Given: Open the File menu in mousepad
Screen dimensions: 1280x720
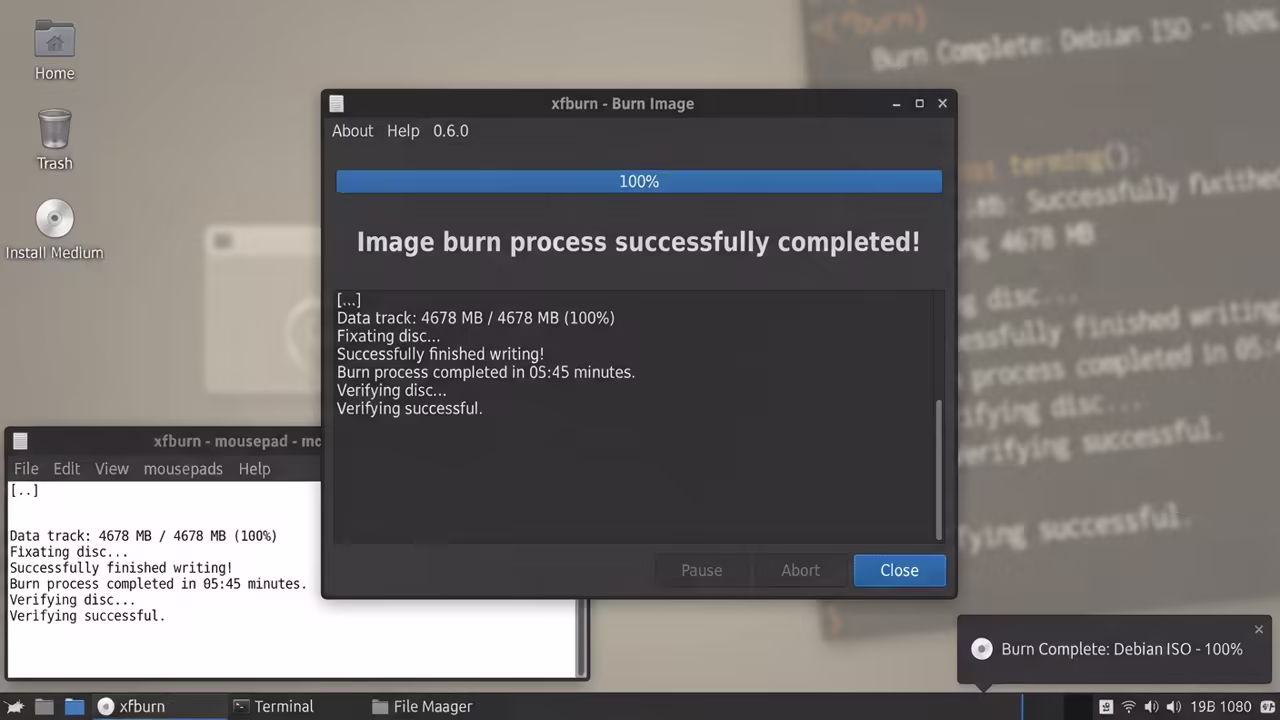Looking at the screenshot, I should tap(26, 469).
